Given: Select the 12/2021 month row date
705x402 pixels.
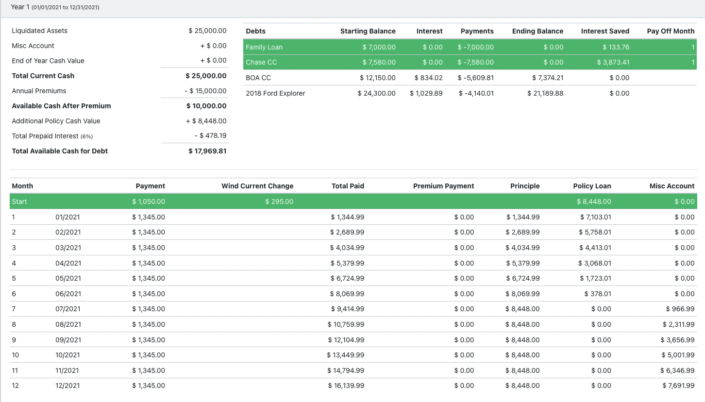Looking at the screenshot, I should 67,386.
